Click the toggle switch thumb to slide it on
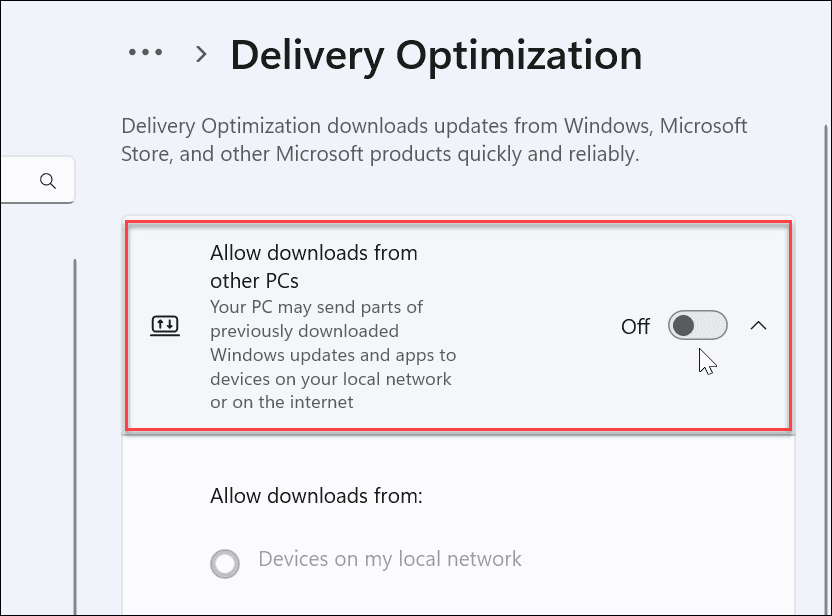Screen dimensions: 832x616 [x=683, y=325]
